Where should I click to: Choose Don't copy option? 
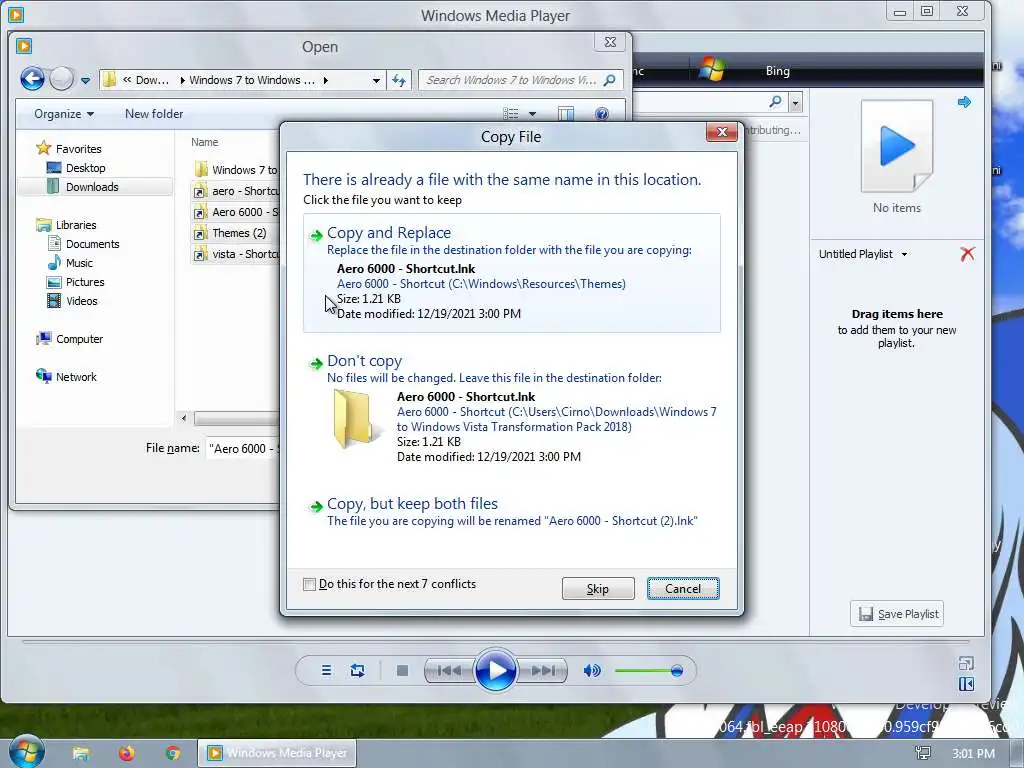pyautogui.click(x=511, y=410)
